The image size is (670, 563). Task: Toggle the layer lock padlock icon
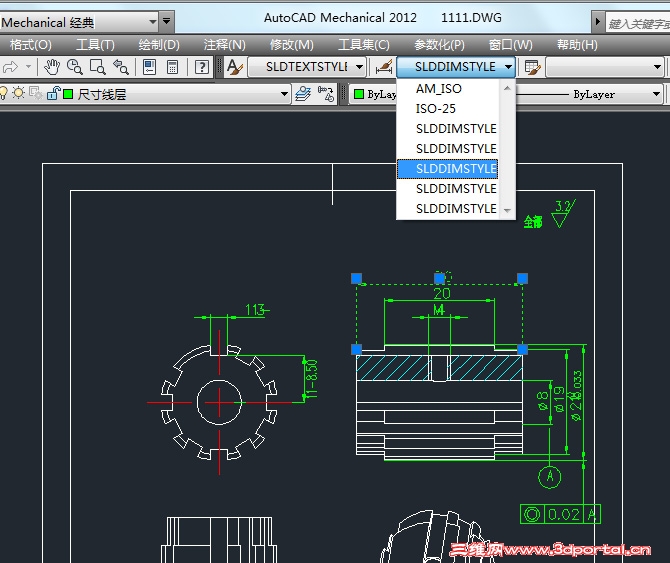click(x=53, y=93)
